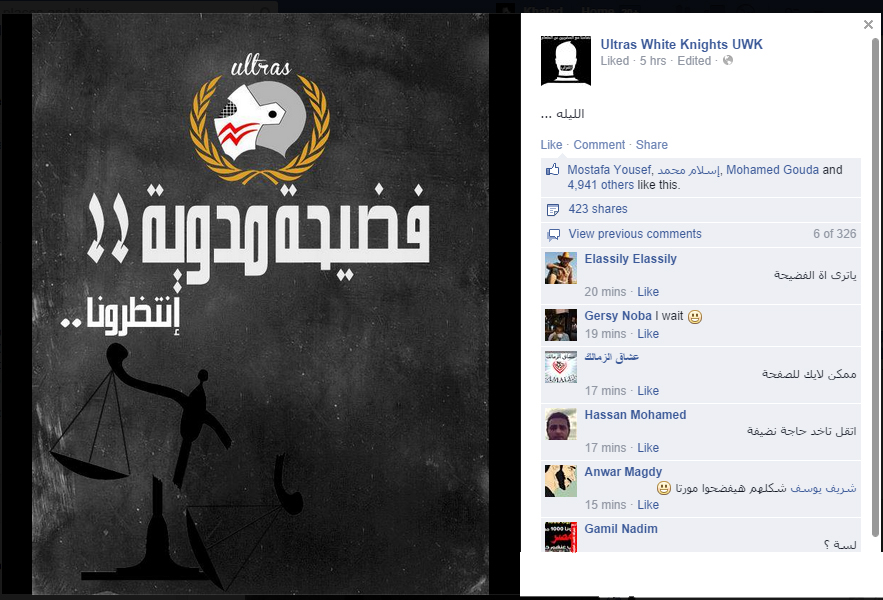Like the post via the Like link
The image size is (883, 600).
[x=551, y=145]
